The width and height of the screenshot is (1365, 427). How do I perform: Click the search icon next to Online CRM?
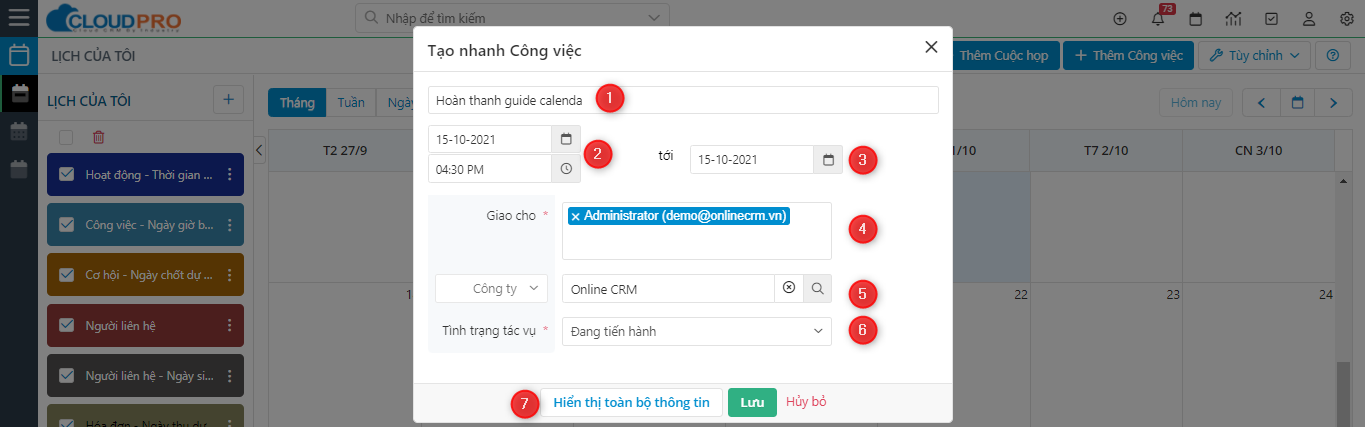(817, 289)
